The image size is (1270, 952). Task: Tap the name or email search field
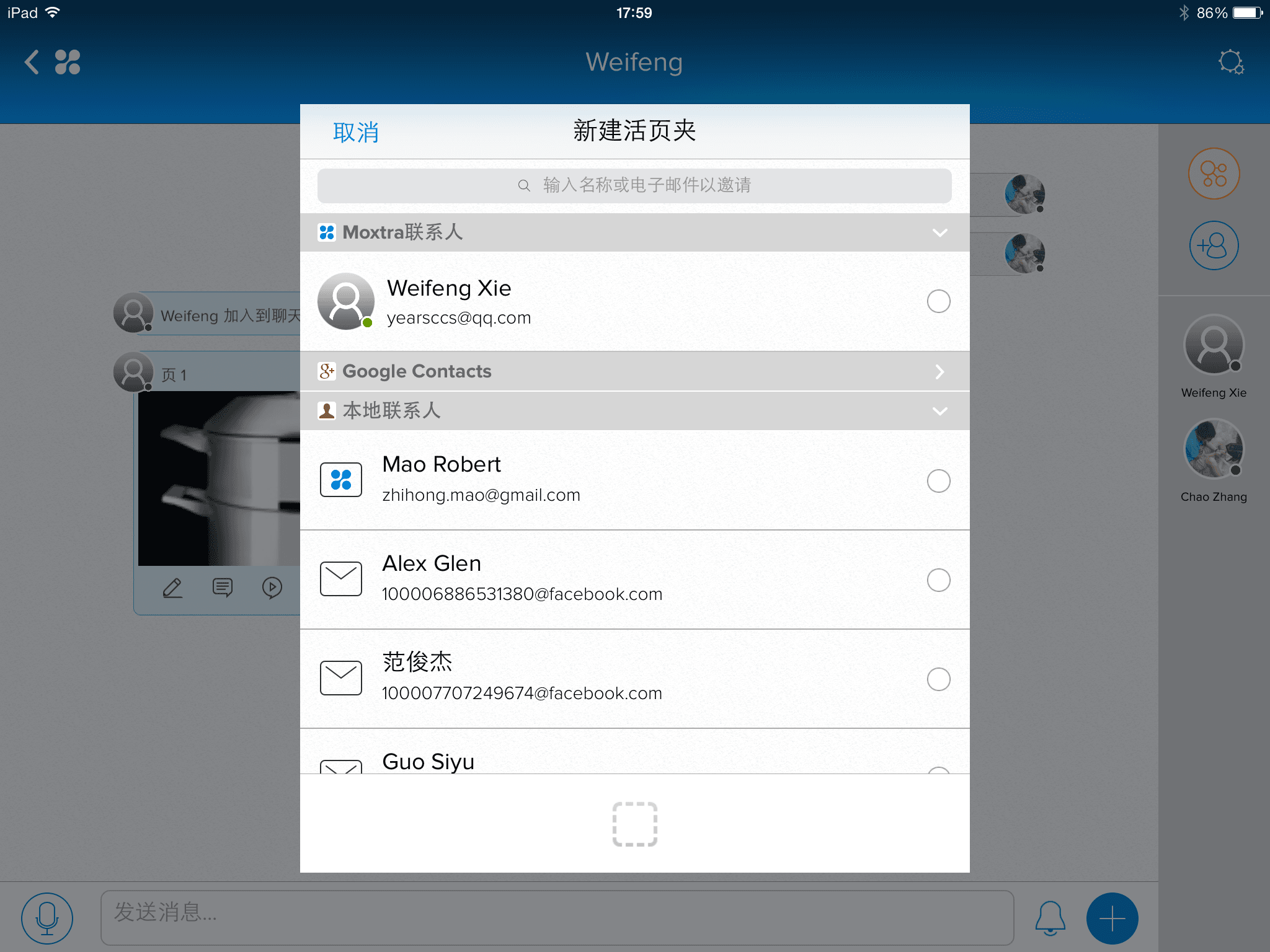click(x=634, y=185)
